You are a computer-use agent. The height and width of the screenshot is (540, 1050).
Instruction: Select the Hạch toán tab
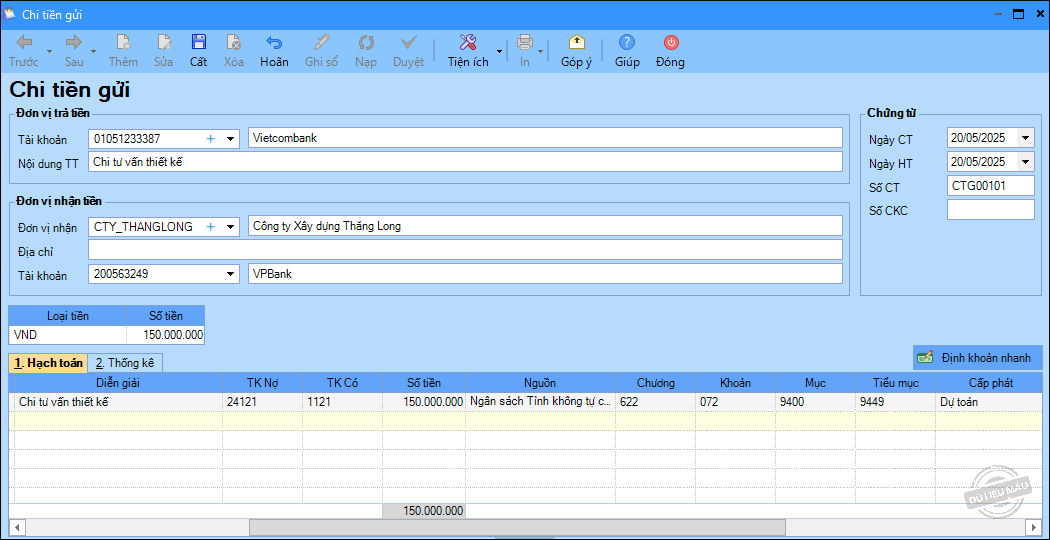coord(48,363)
